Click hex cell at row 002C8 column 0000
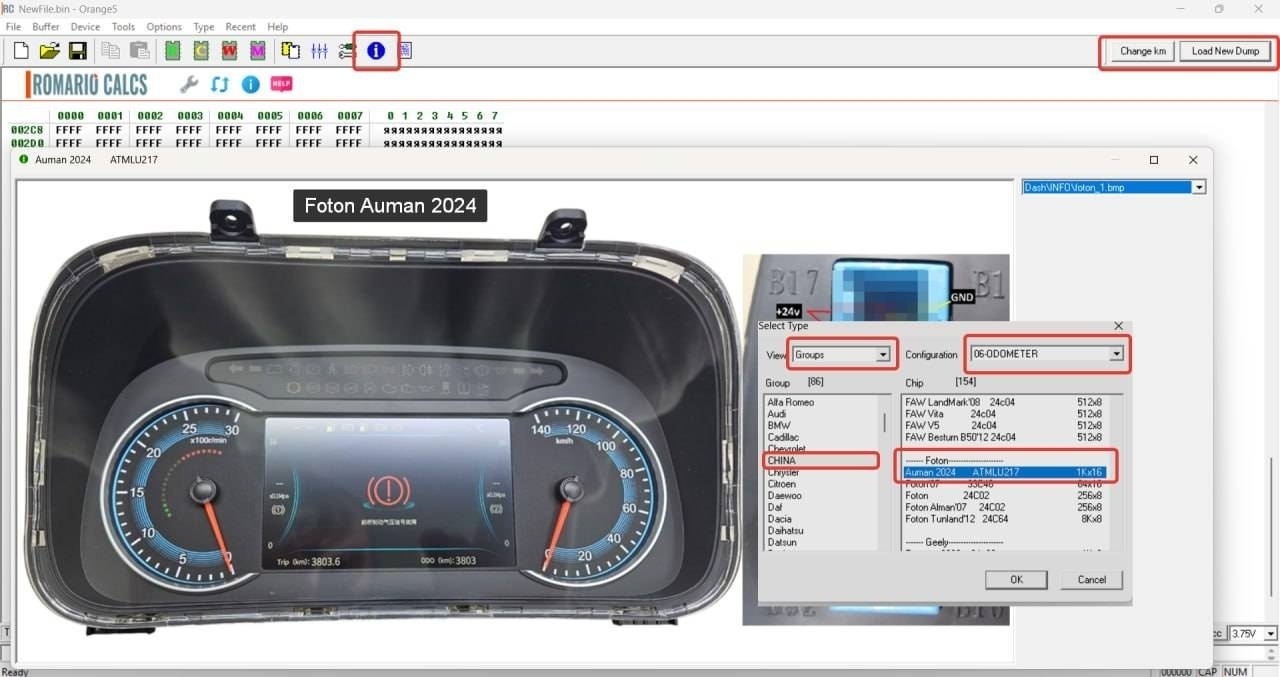 [69, 130]
